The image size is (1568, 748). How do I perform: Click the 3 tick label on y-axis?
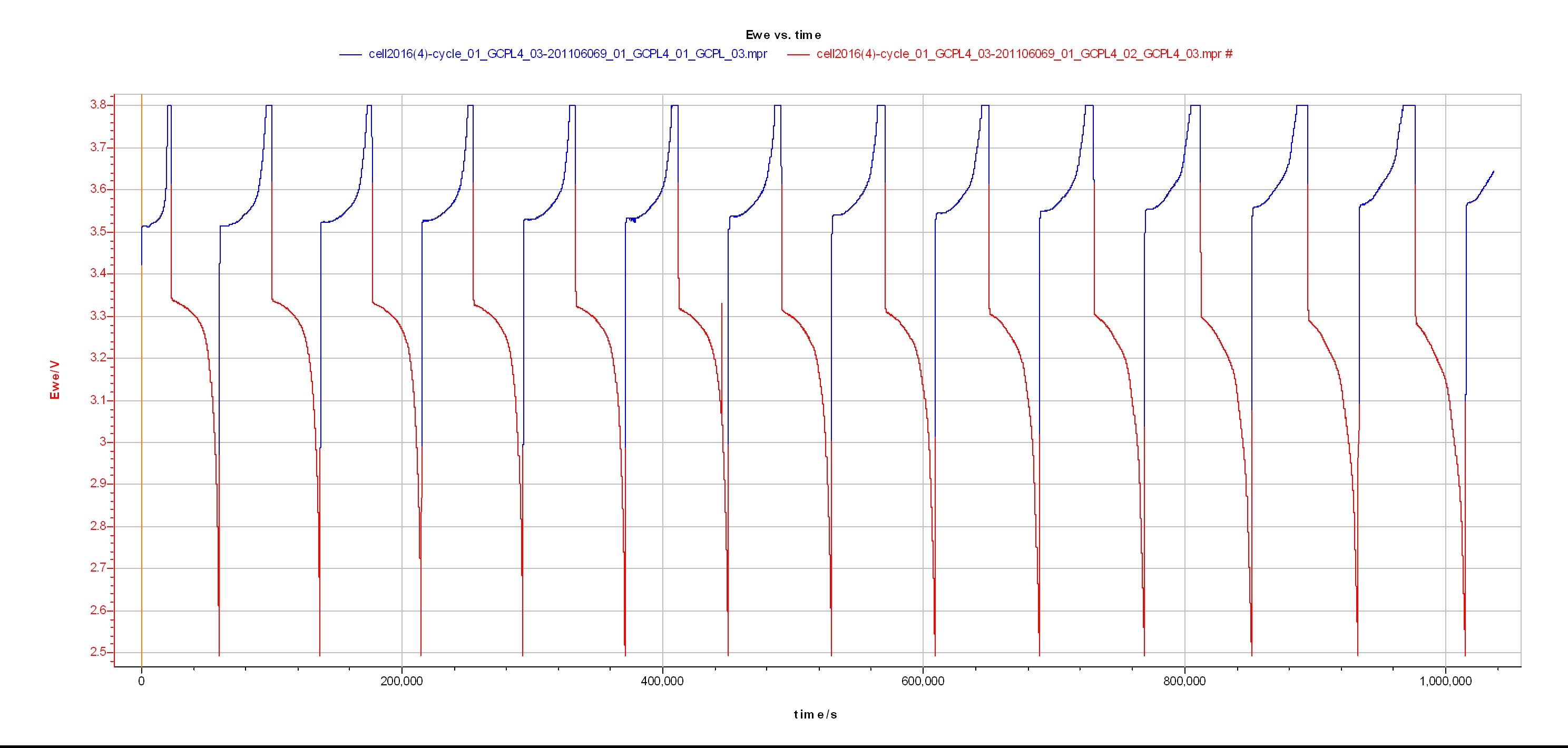[x=103, y=442]
